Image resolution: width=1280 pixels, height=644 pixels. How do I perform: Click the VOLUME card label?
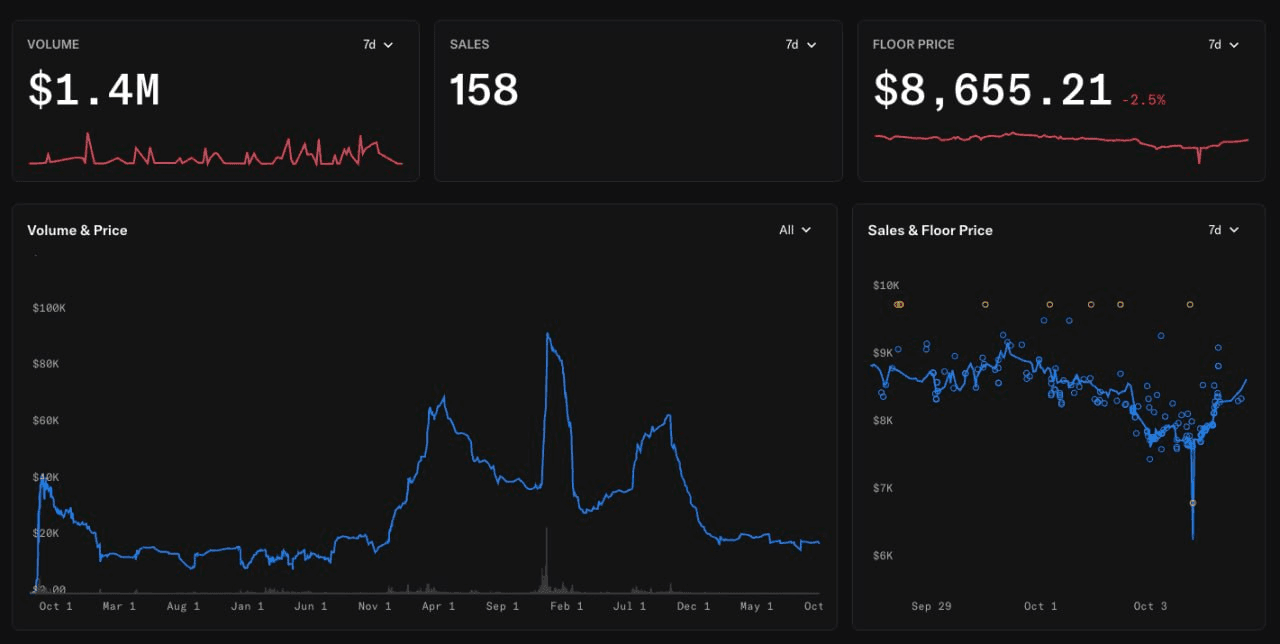53,45
